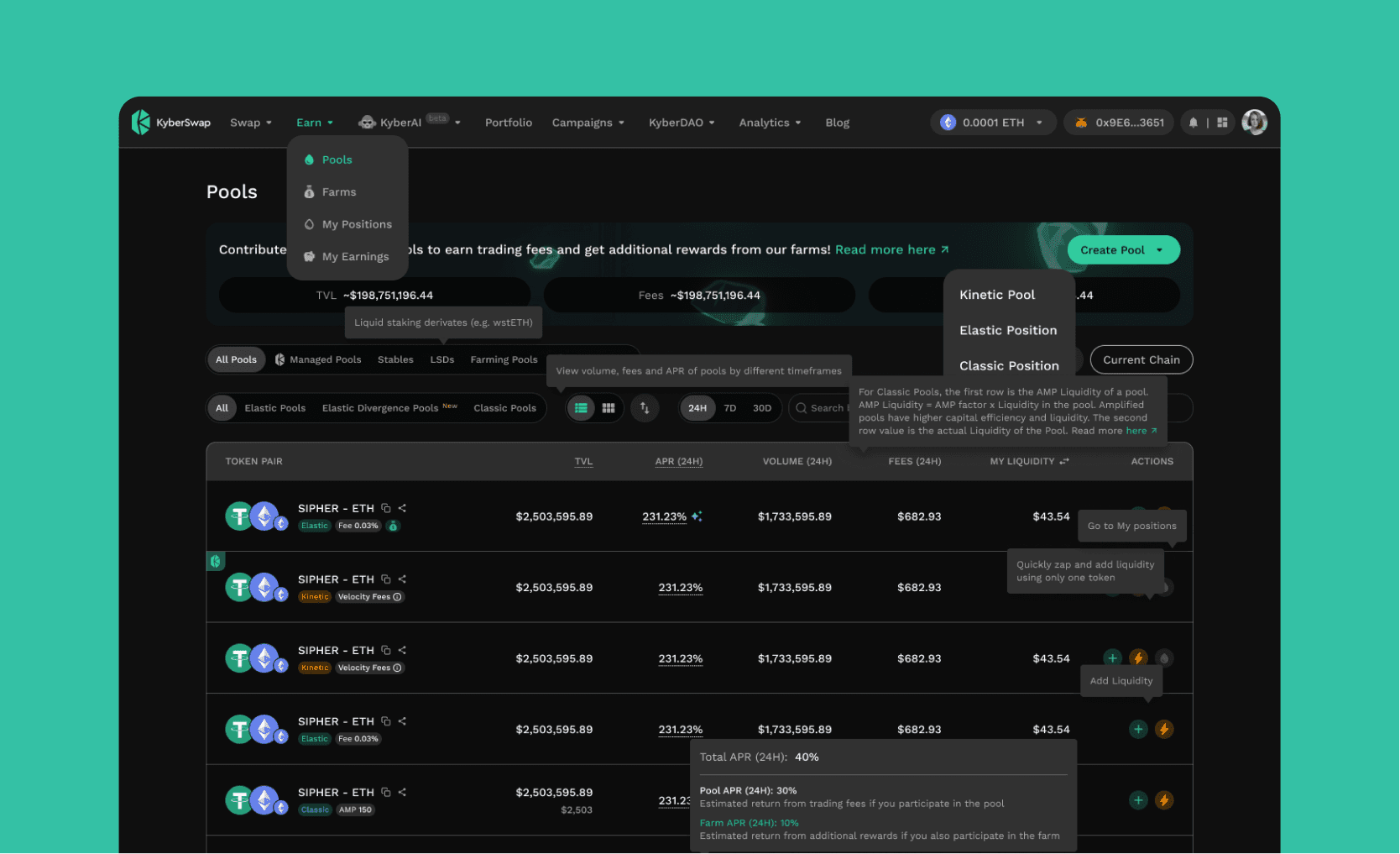Viewport: 1400px width, 854px height.
Task: Open the 0.0001 ETH network dropdown
Action: pos(992,123)
